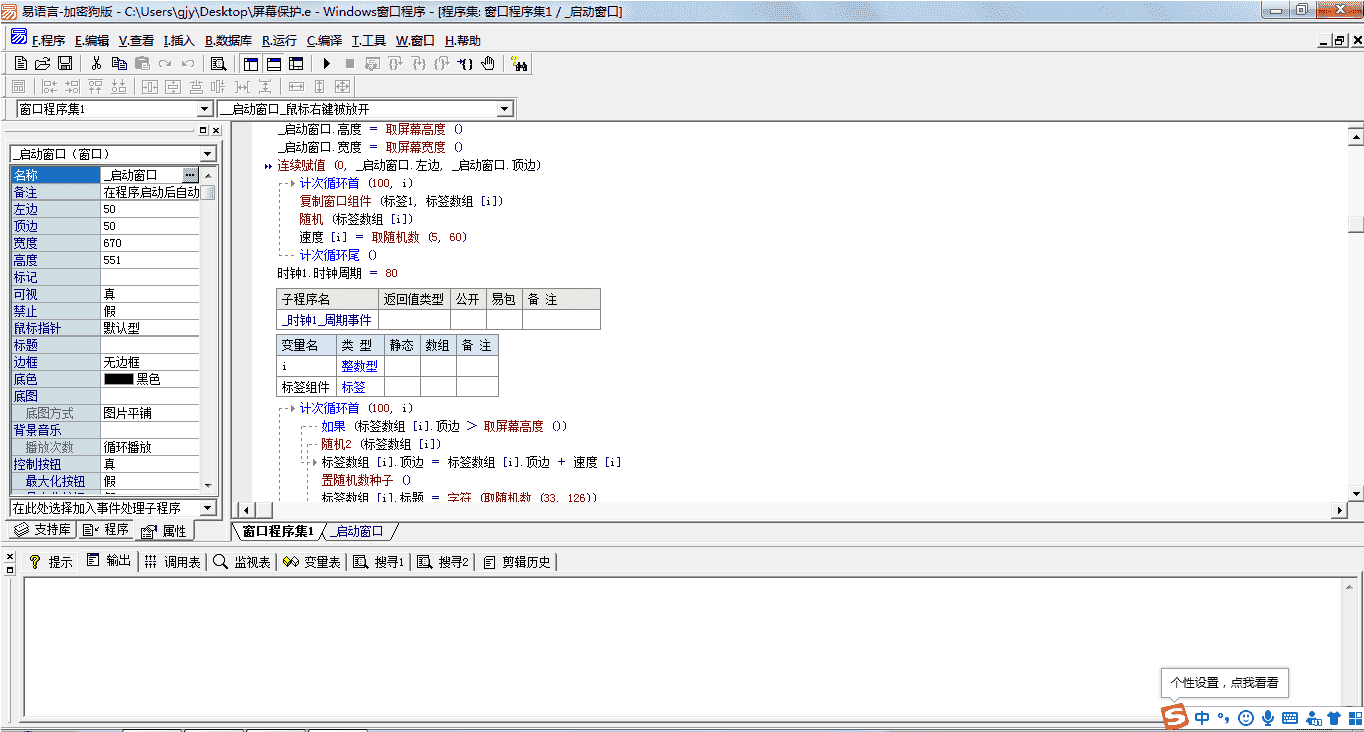
Task: Switch to 支持库 panel tab
Action: pyautogui.click(x=43, y=530)
